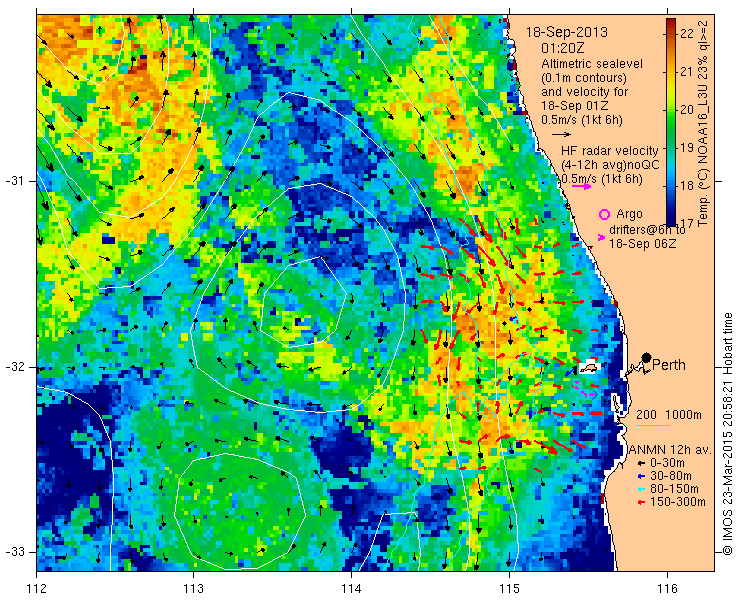This screenshot has width=740, height=600.
Task: Click the '30-80m' depth legend text
Action: [x=671, y=476]
